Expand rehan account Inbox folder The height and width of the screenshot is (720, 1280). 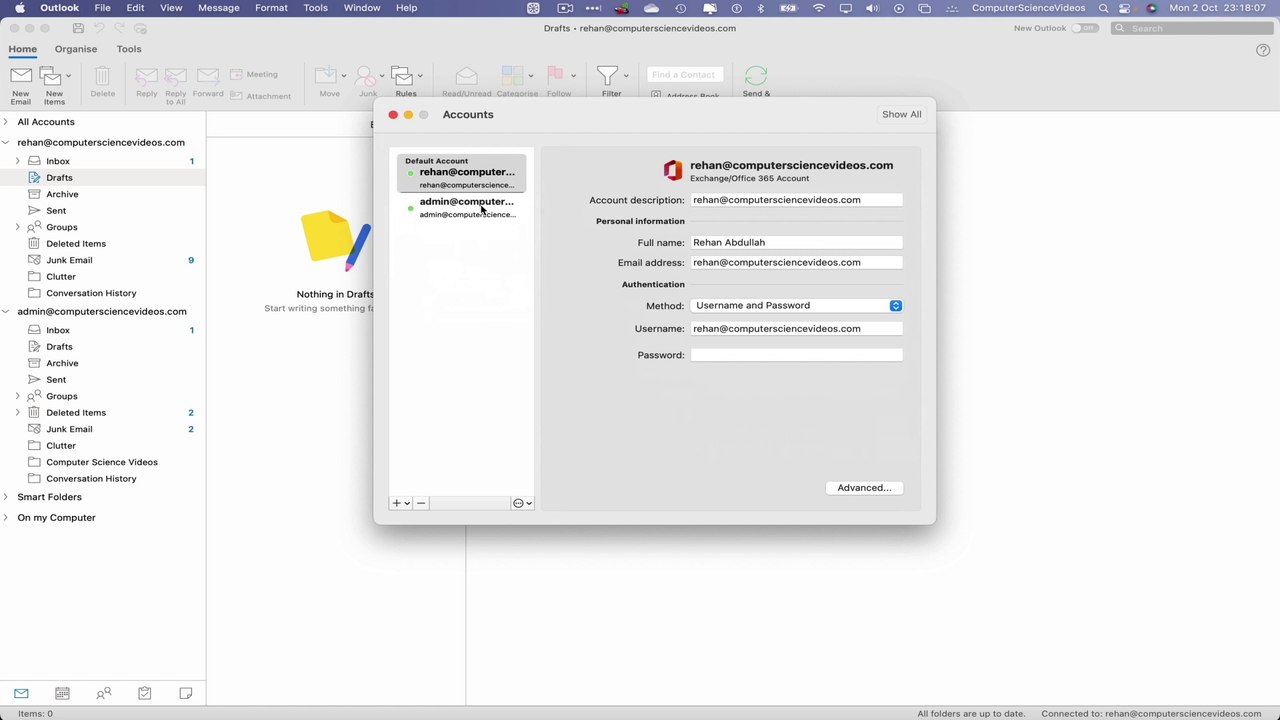pos(18,161)
